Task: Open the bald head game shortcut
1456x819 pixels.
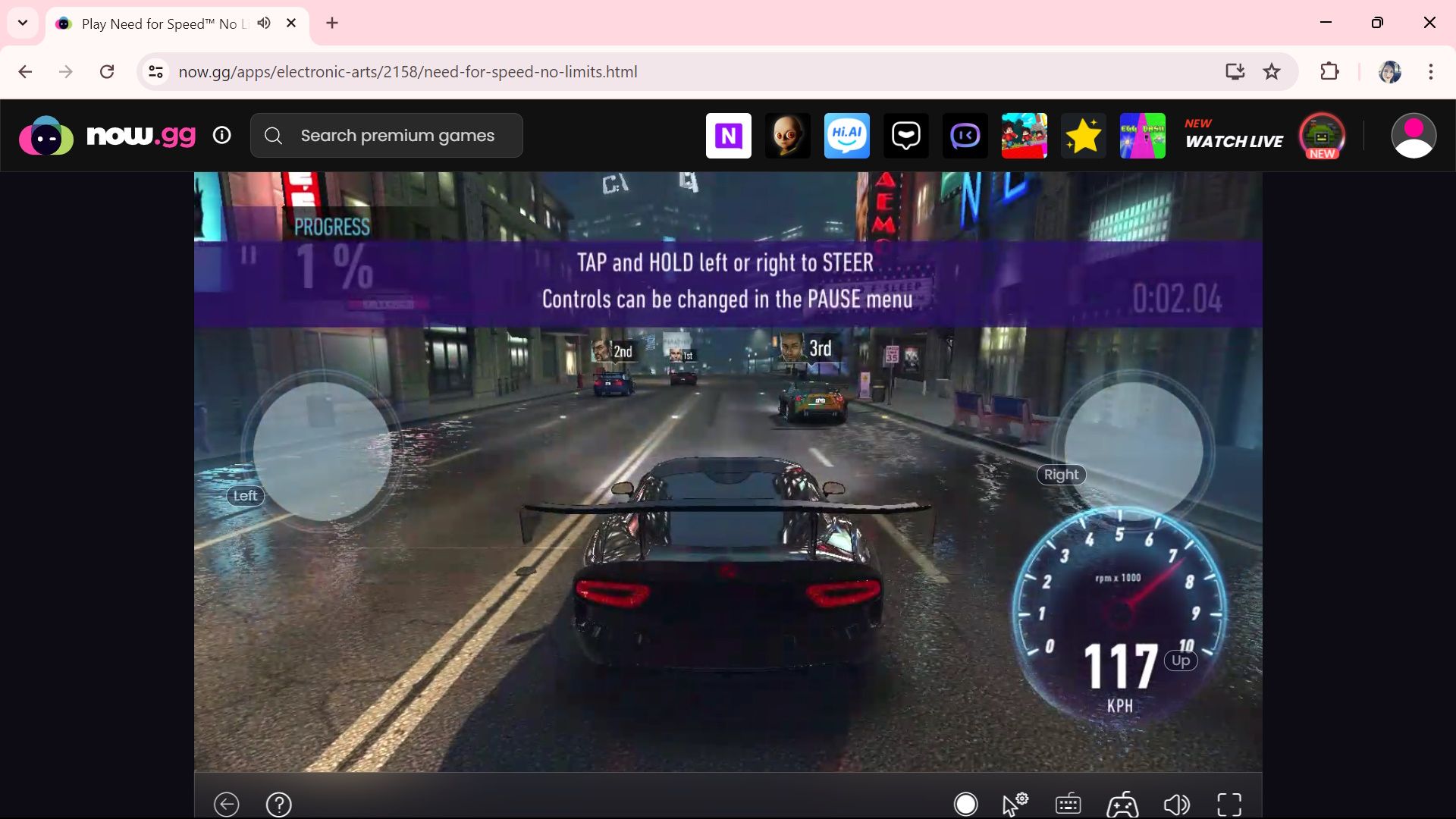Action: (787, 136)
